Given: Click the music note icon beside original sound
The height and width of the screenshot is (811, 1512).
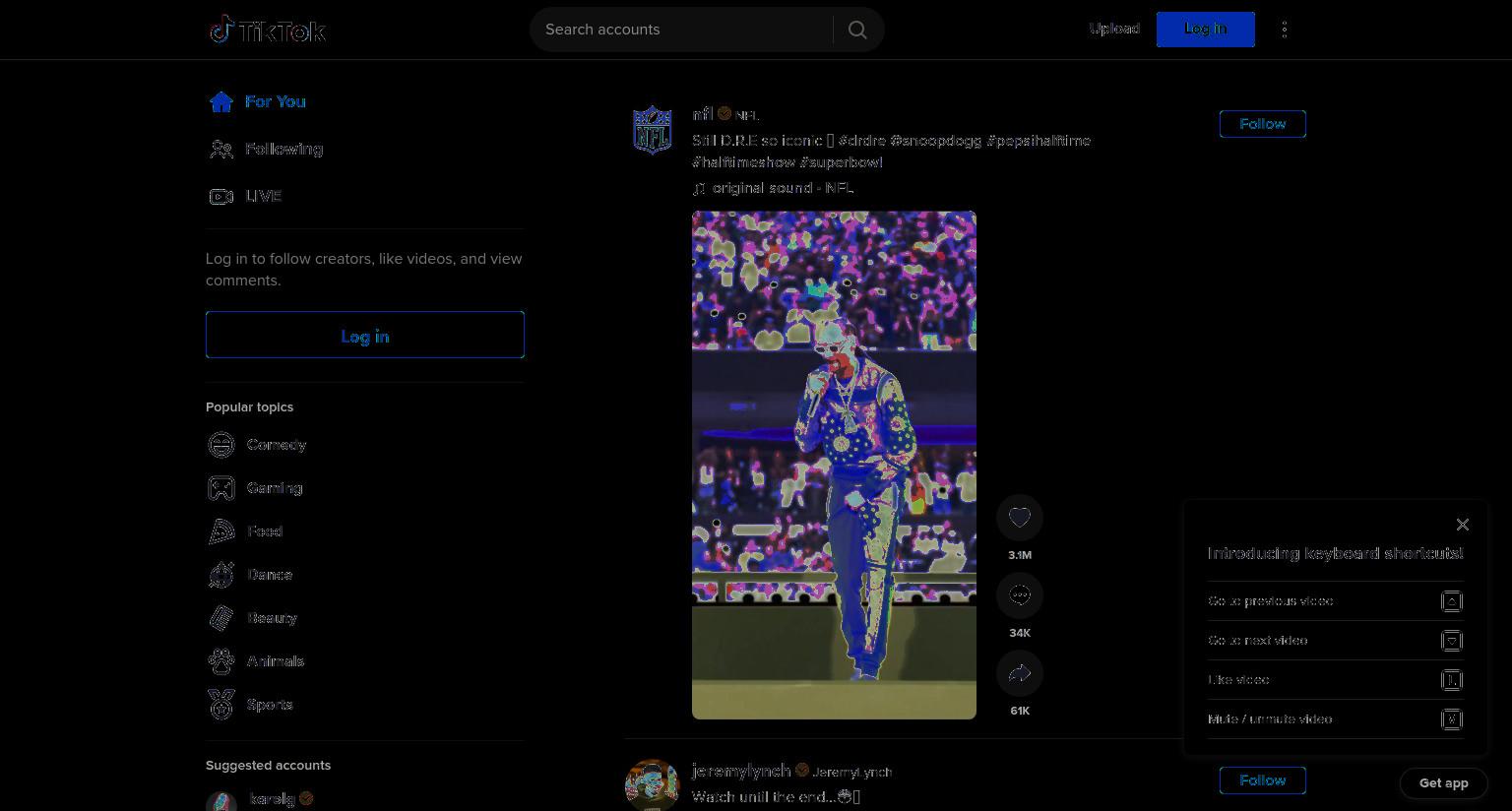Looking at the screenshot, I should pos(699,188).
